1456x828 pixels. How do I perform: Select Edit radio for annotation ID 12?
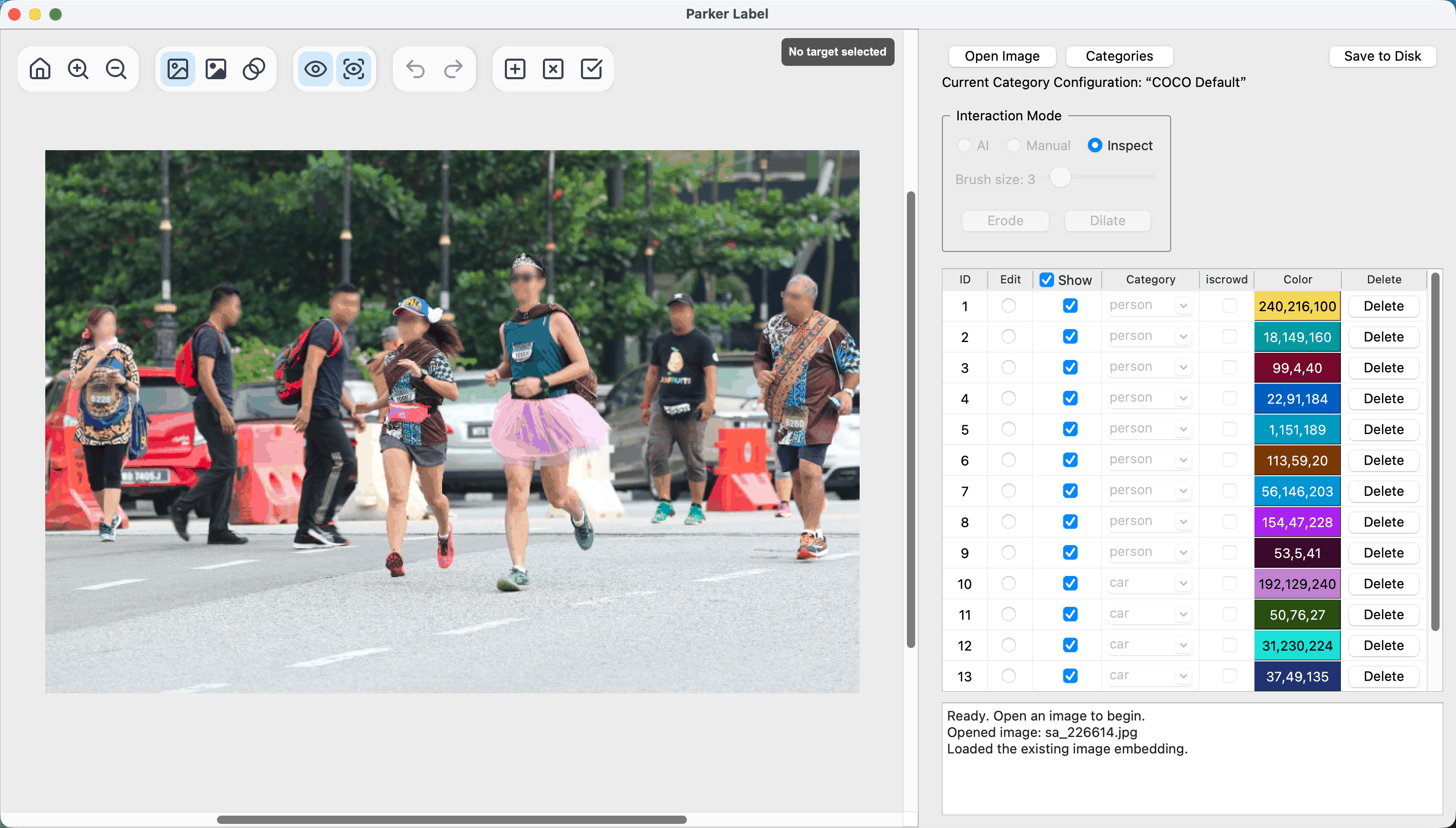[1009, 645]
